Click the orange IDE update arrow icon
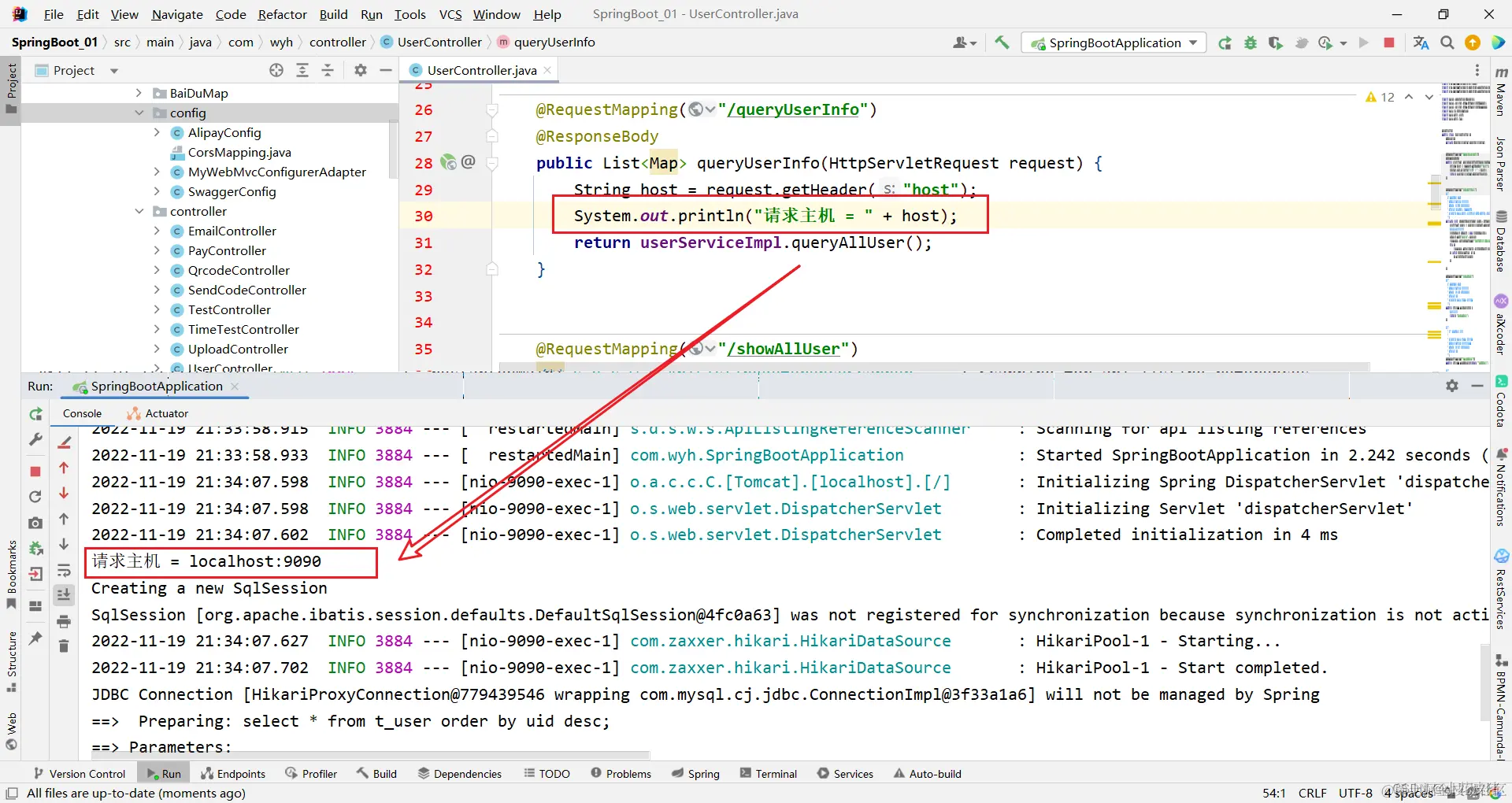The image size is (1512, 803). [1473, 43]
